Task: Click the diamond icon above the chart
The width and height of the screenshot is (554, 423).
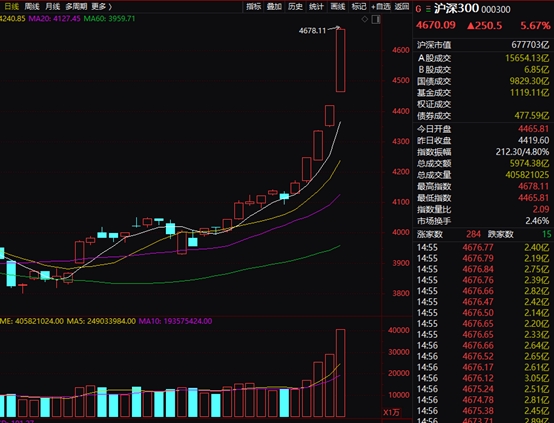Action: (365, 19)
